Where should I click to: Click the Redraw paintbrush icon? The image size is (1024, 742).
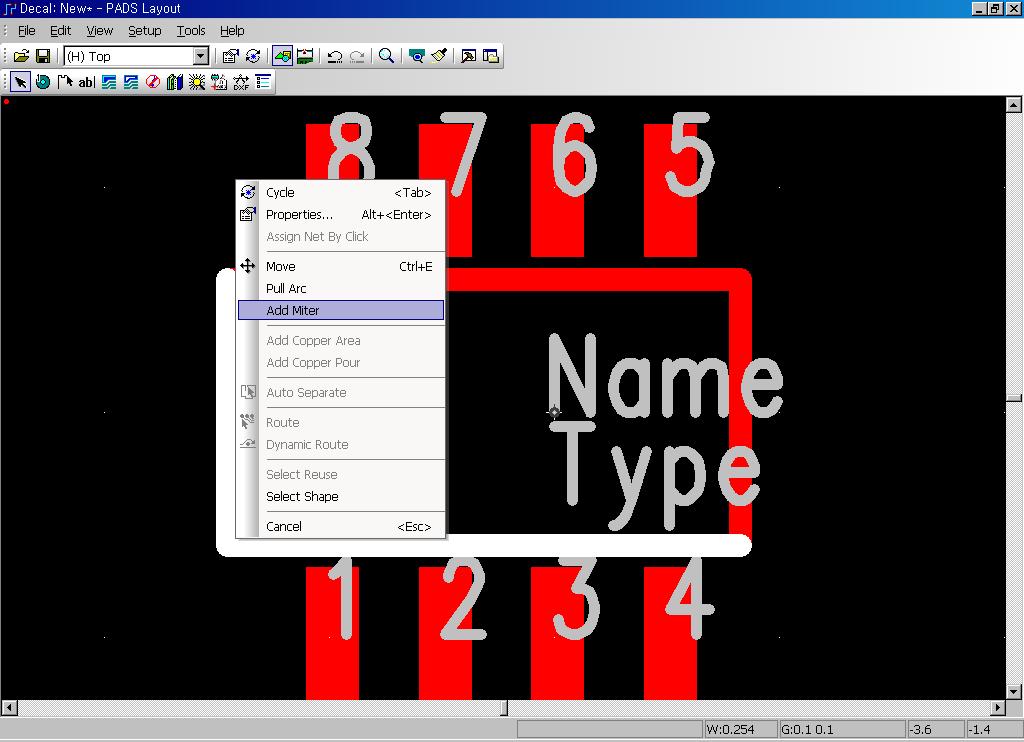tap(439, 56)
